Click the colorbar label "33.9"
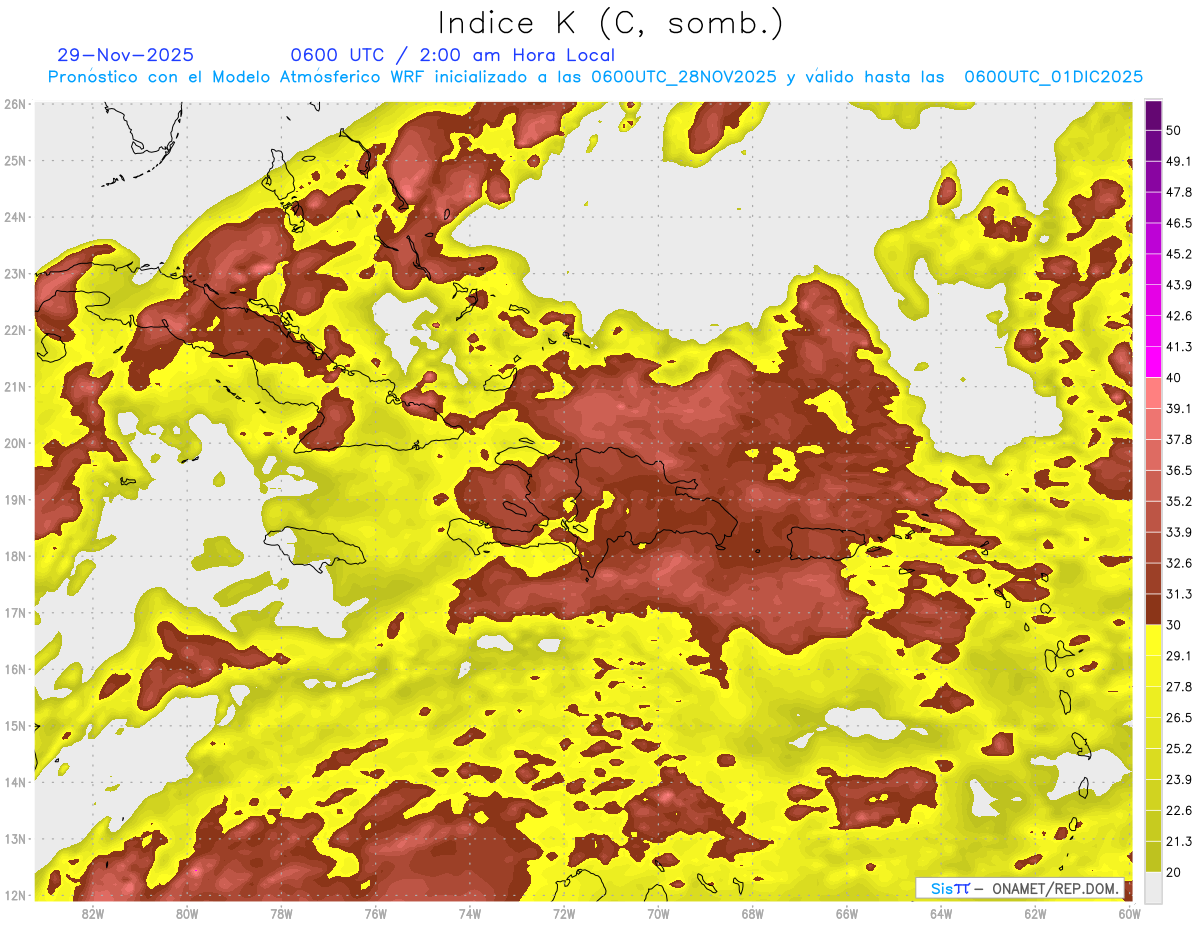Screen dimensions: 1200x927 click(1179, 532)
